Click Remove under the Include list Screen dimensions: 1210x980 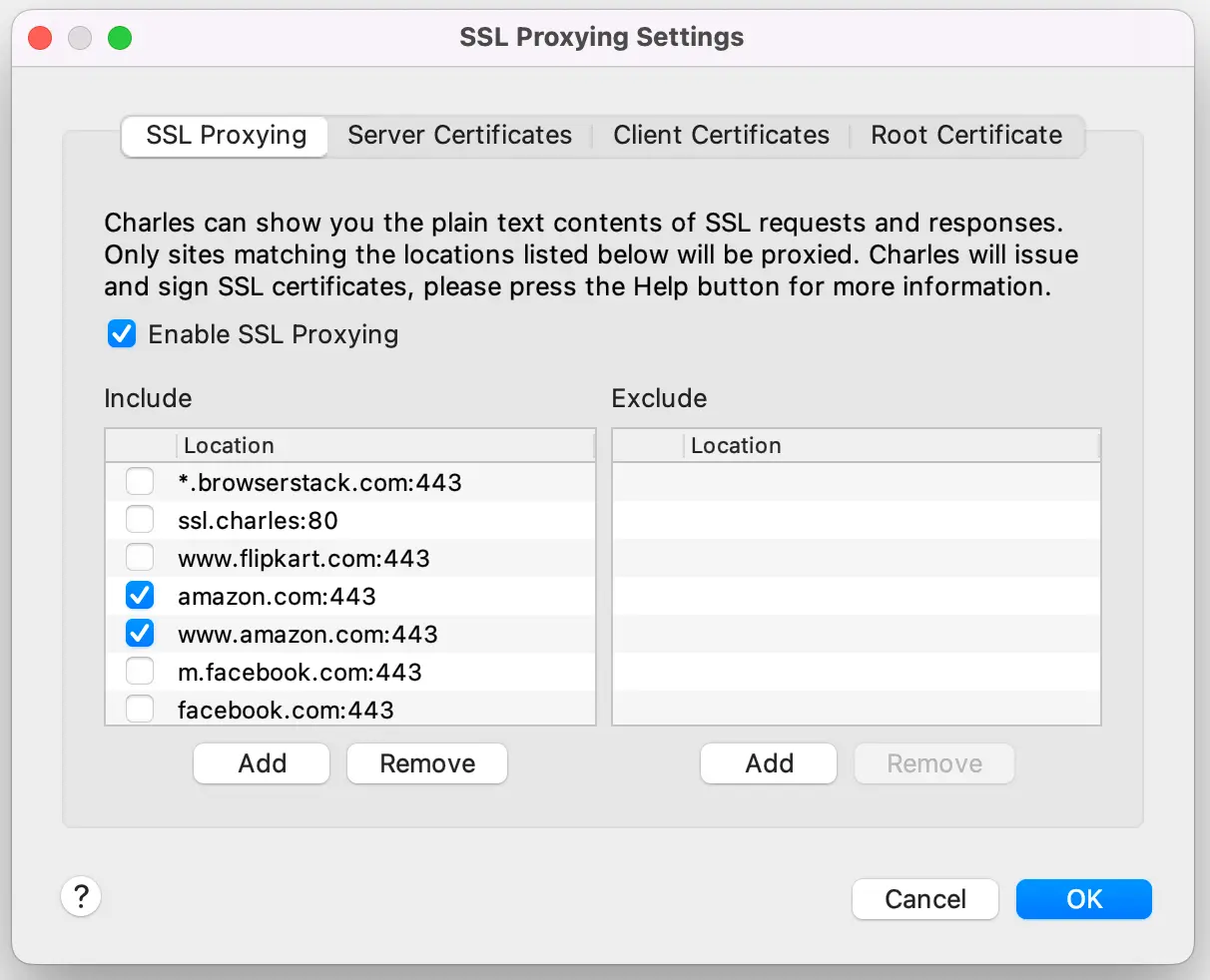(x=427, y=763)
